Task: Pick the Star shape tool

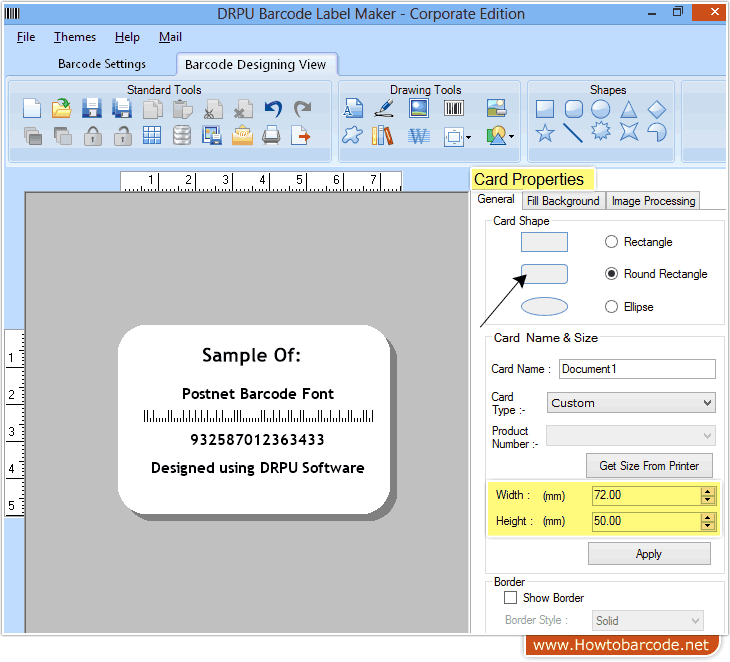Action: click(545, 133)
